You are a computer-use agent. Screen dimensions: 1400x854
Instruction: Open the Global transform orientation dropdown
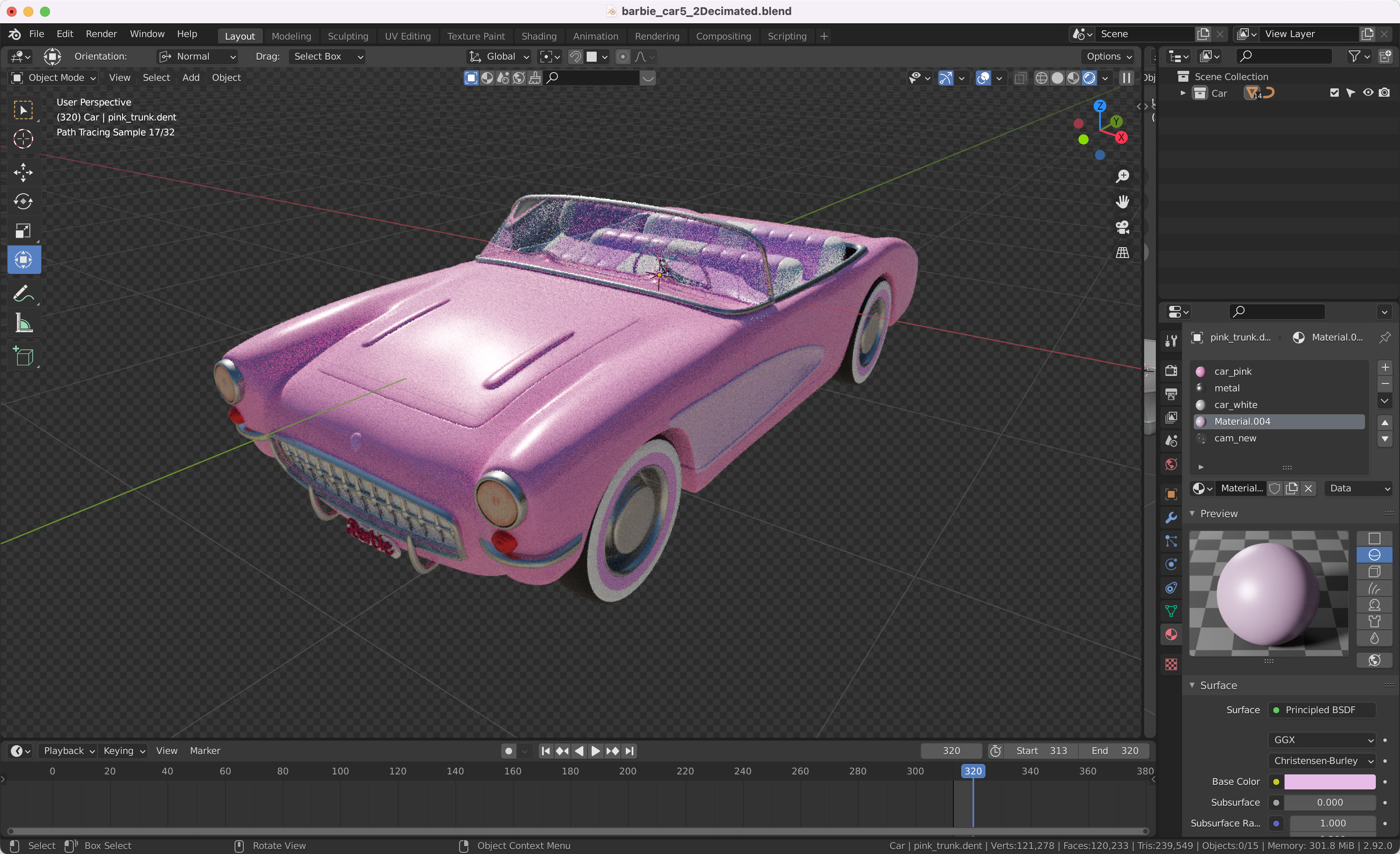click(498, 56)
